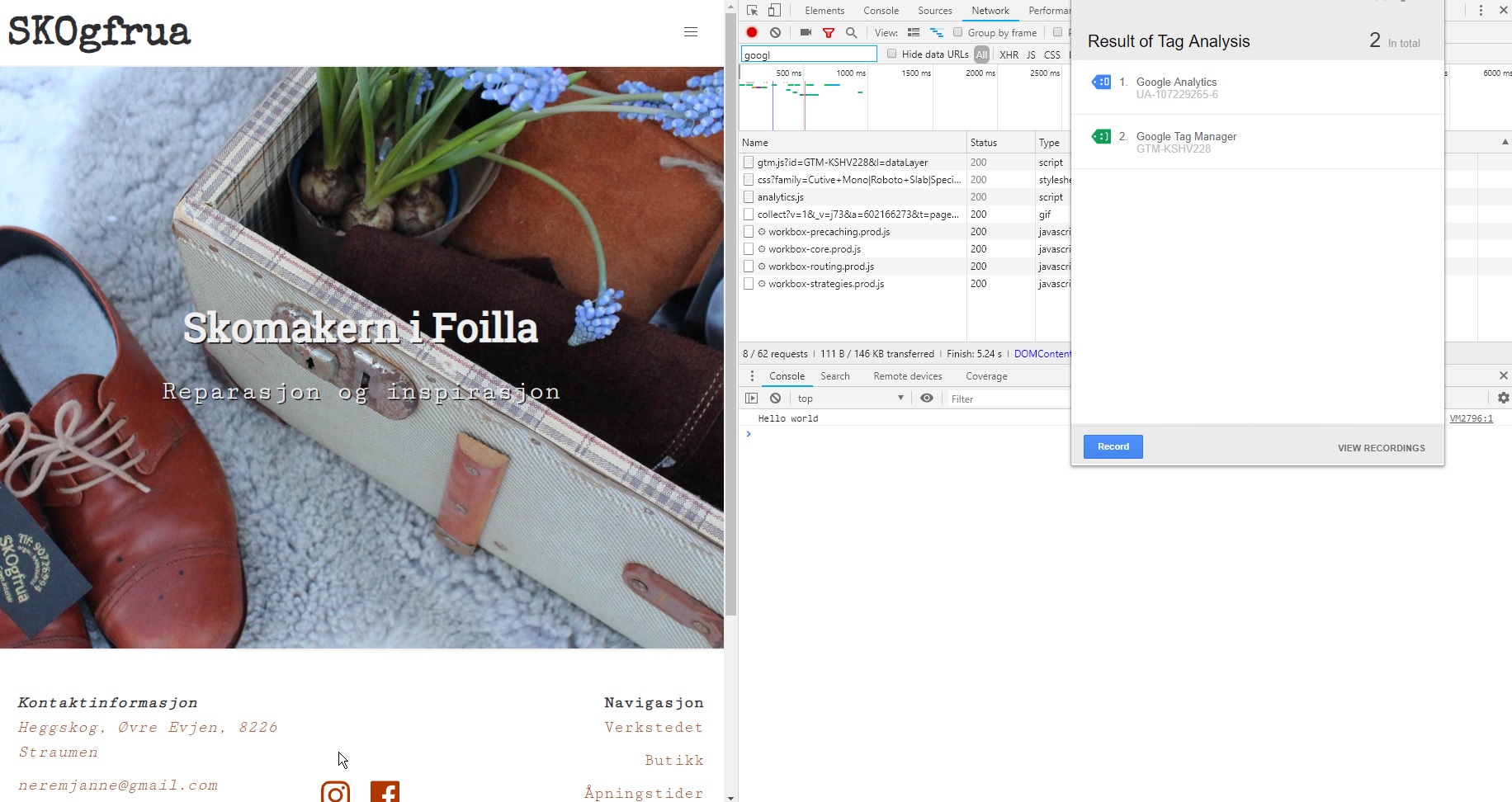This screenshot has width=1512, height=802.
Task: Click the filter input containing googl
Action: (x=809, y=54)
